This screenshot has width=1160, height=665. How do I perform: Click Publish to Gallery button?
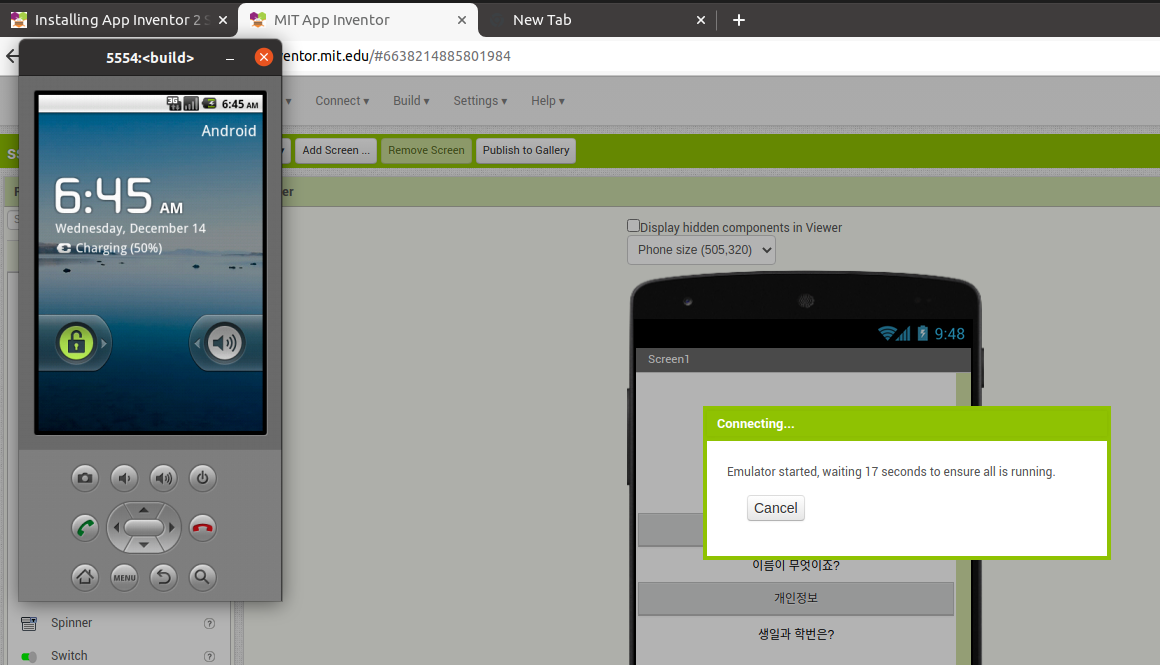526,150
